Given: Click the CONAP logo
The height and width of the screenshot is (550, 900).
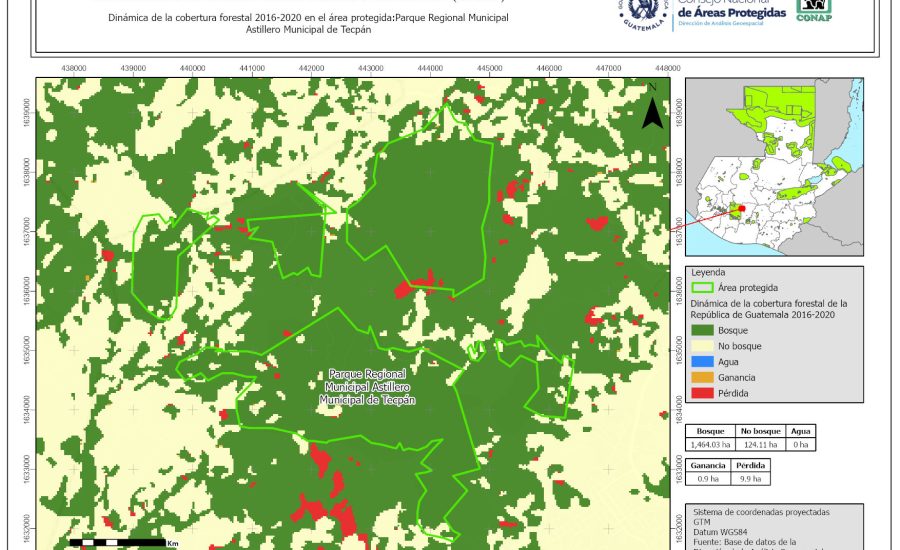Looking at the screenshot, I should click(x=813, y=11).
